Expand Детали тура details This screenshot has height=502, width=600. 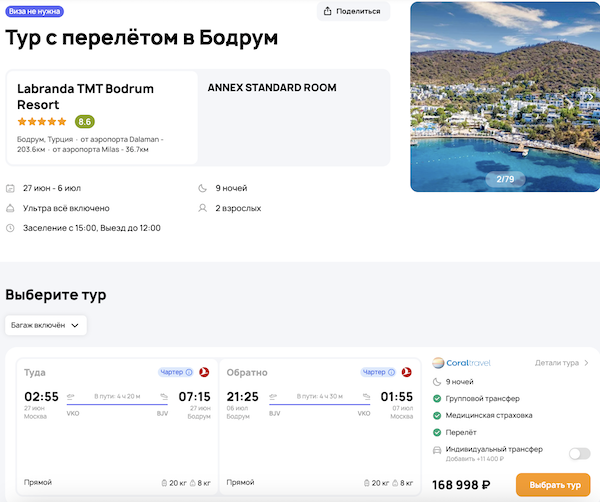561,363
